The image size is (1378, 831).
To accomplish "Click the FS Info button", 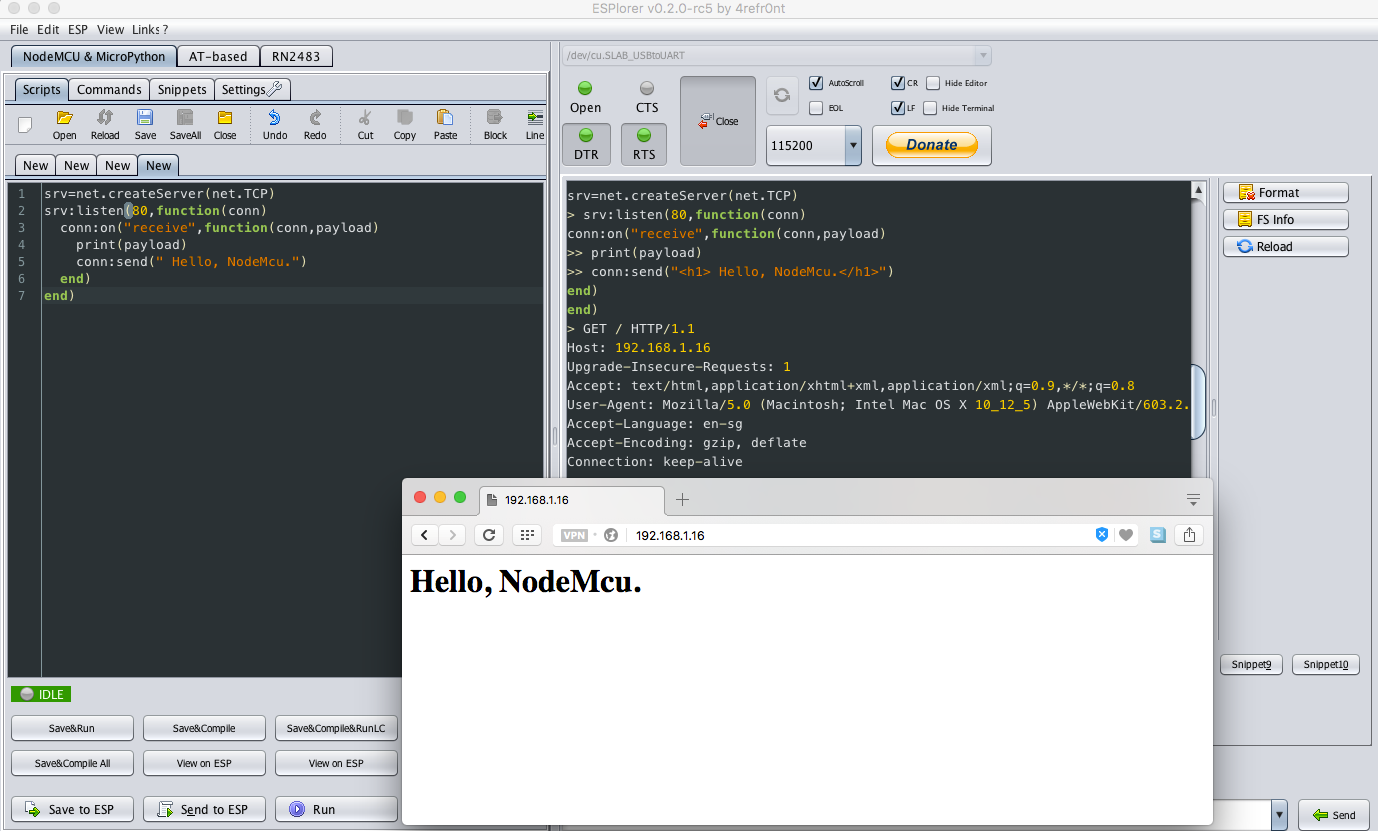I will [x=1285, y=219].
